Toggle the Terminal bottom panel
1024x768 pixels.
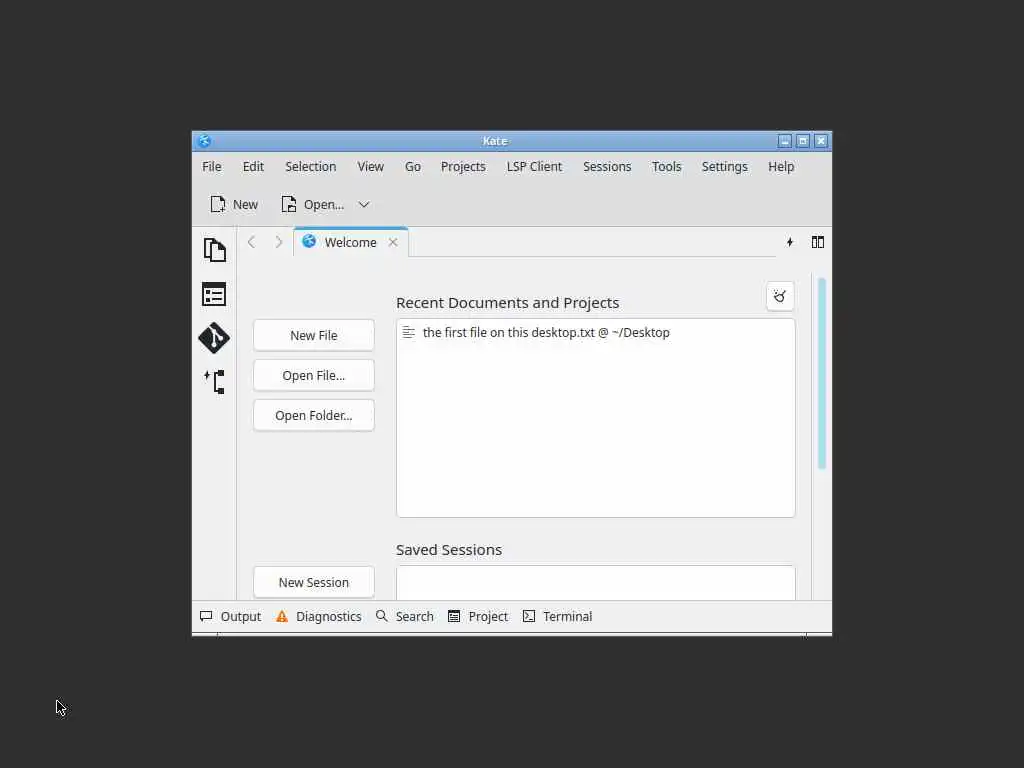[558, 616]
